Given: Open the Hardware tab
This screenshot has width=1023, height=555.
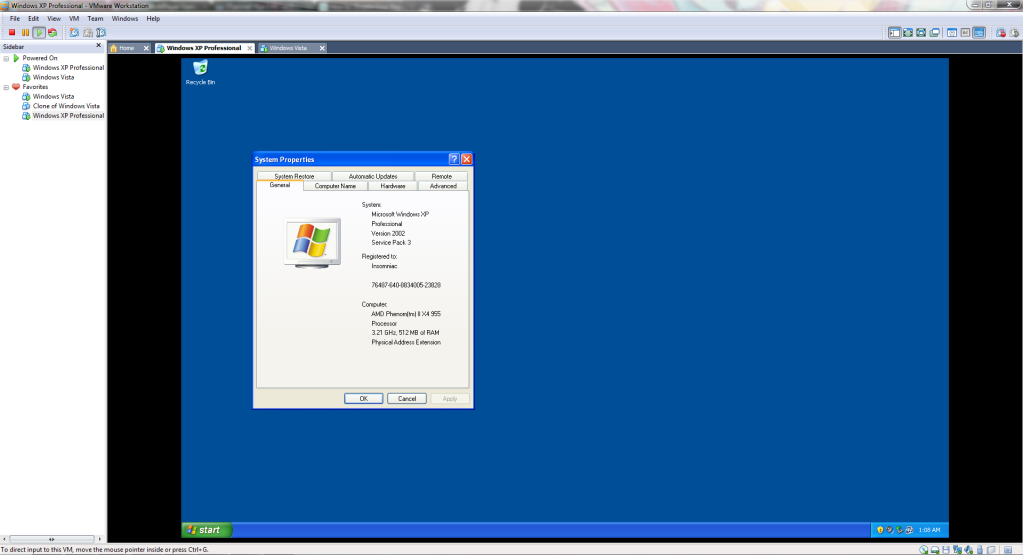Looking at the screenshot, I should pyautogui.click(x=393, y=186).
